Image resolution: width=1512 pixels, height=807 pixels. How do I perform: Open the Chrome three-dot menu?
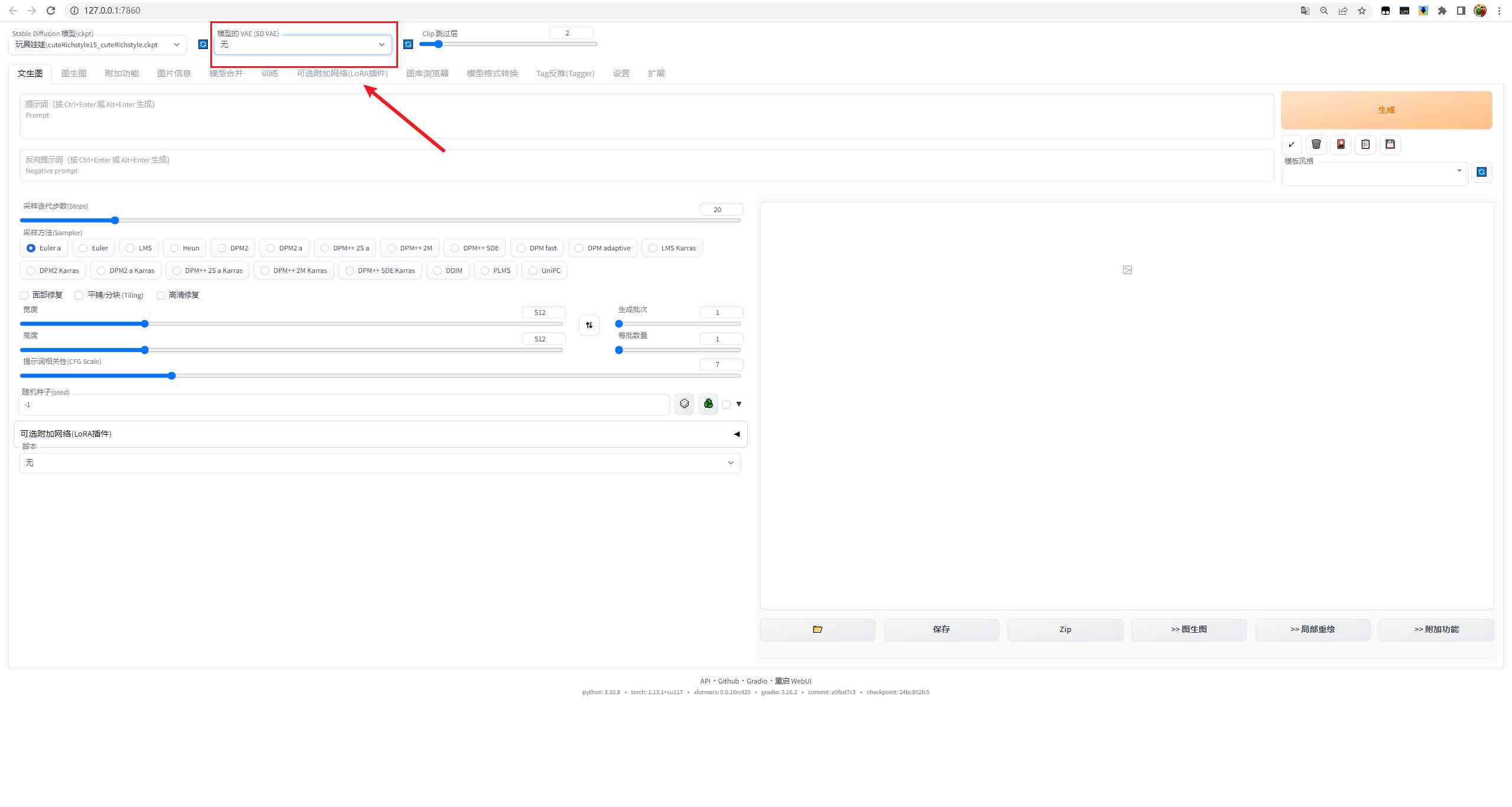1499,11
